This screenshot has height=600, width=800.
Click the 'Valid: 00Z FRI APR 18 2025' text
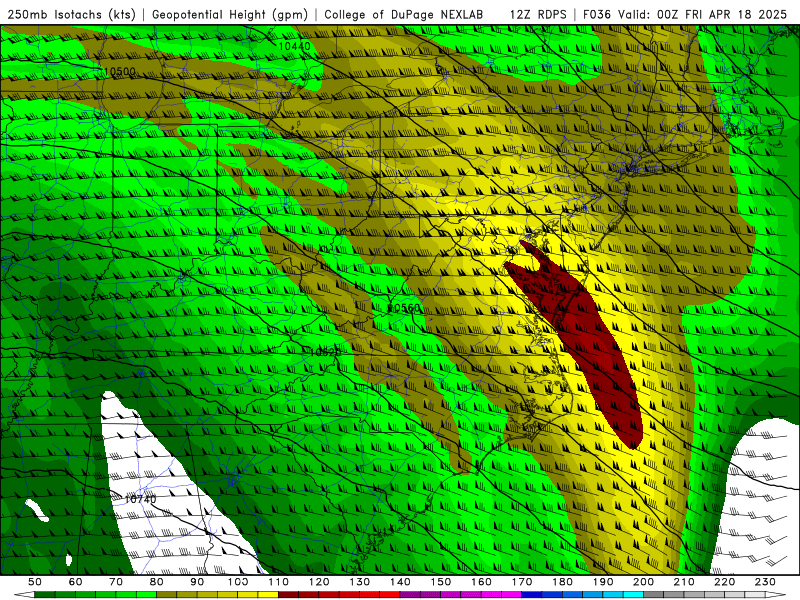pos(703,14)
